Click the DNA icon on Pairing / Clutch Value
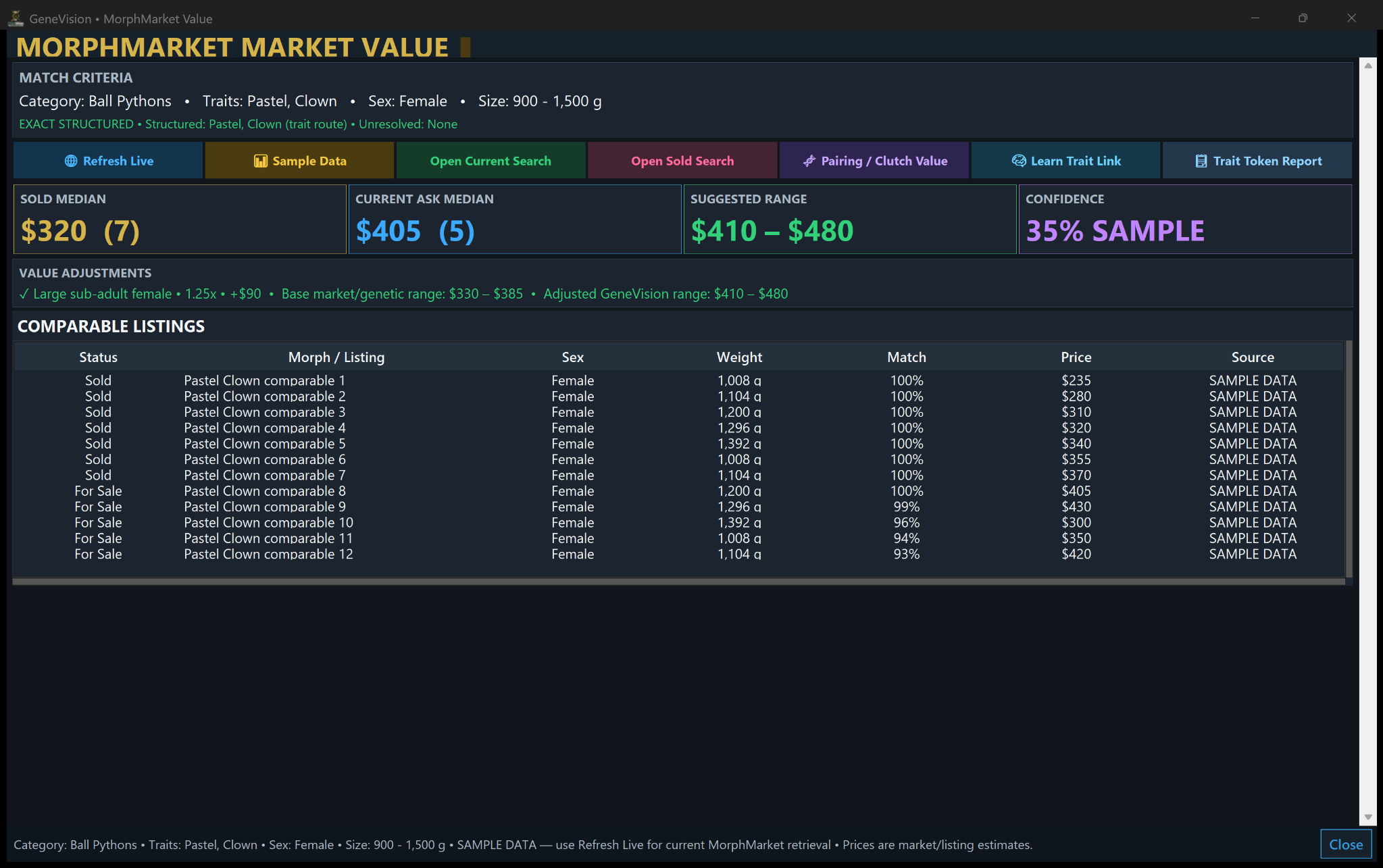1383x868 pixels. [809, 161]
